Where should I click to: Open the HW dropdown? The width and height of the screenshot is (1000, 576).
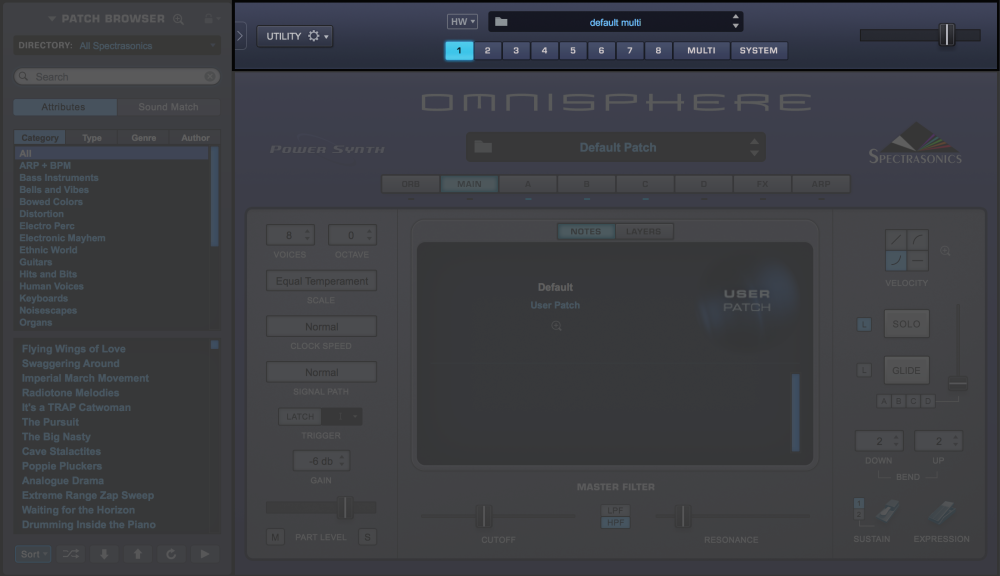tap(462, 22)
